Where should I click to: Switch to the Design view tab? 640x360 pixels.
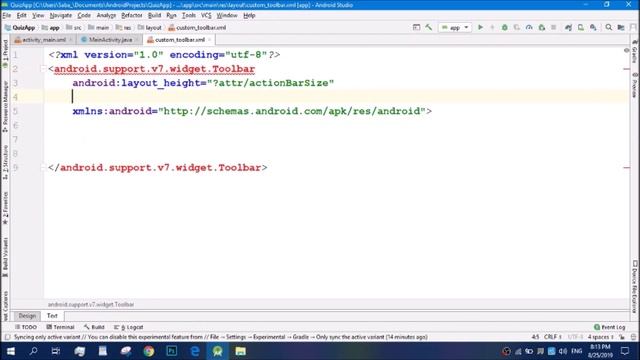click(x=27, y=316)
